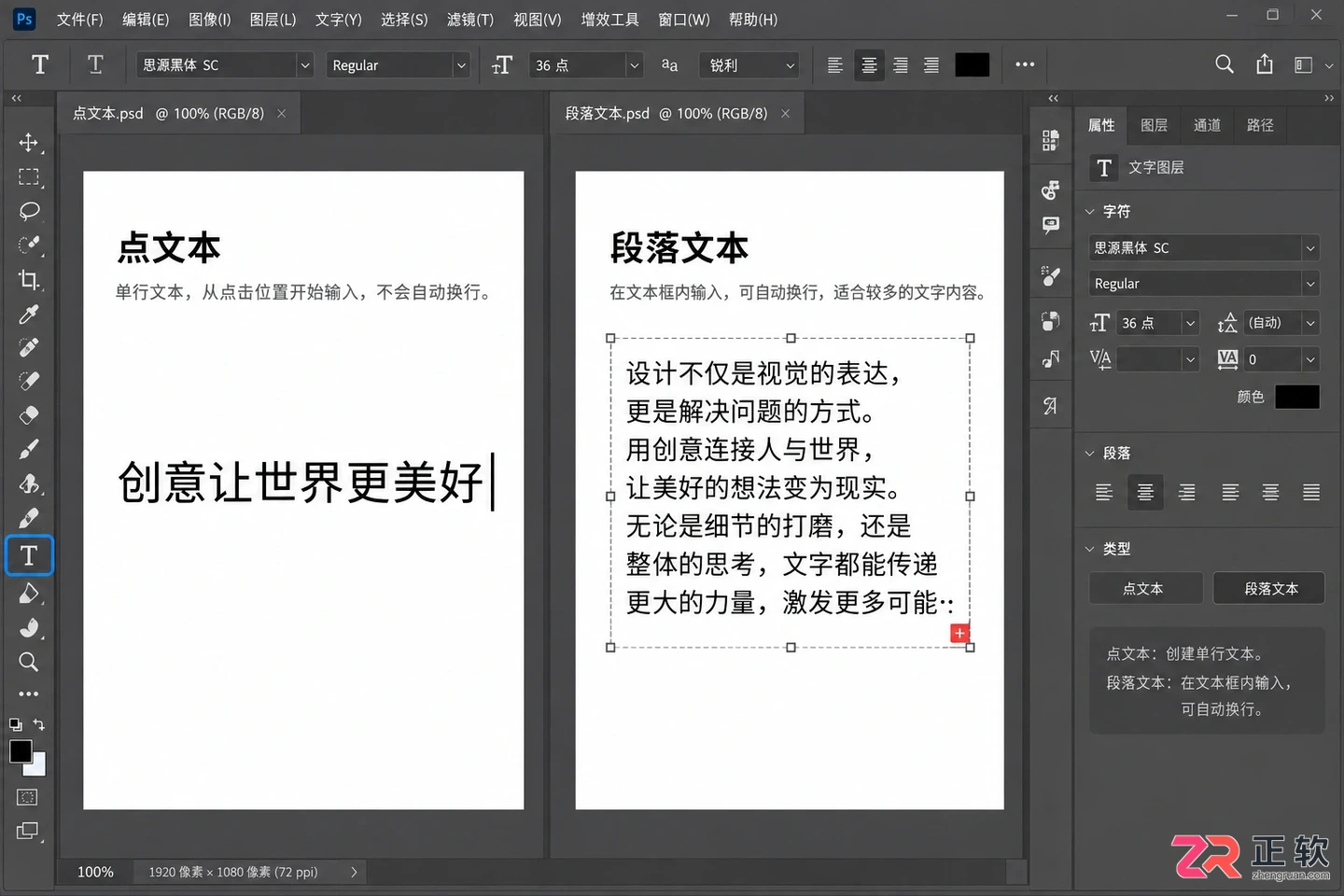Select the Crop tool
Viewport: 1344px width, 896px height.
29,279
